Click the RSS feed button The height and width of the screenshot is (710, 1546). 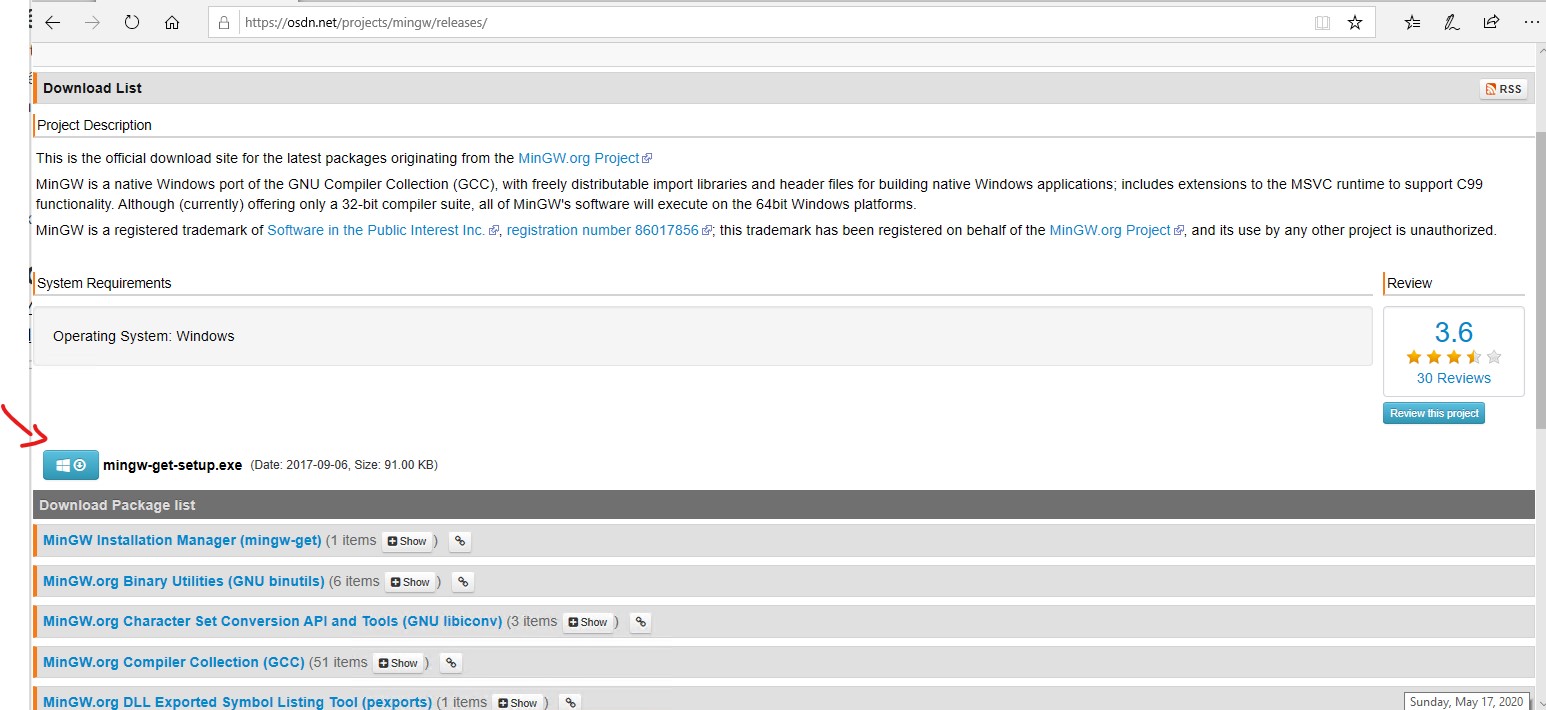(x=1503, y=89)
